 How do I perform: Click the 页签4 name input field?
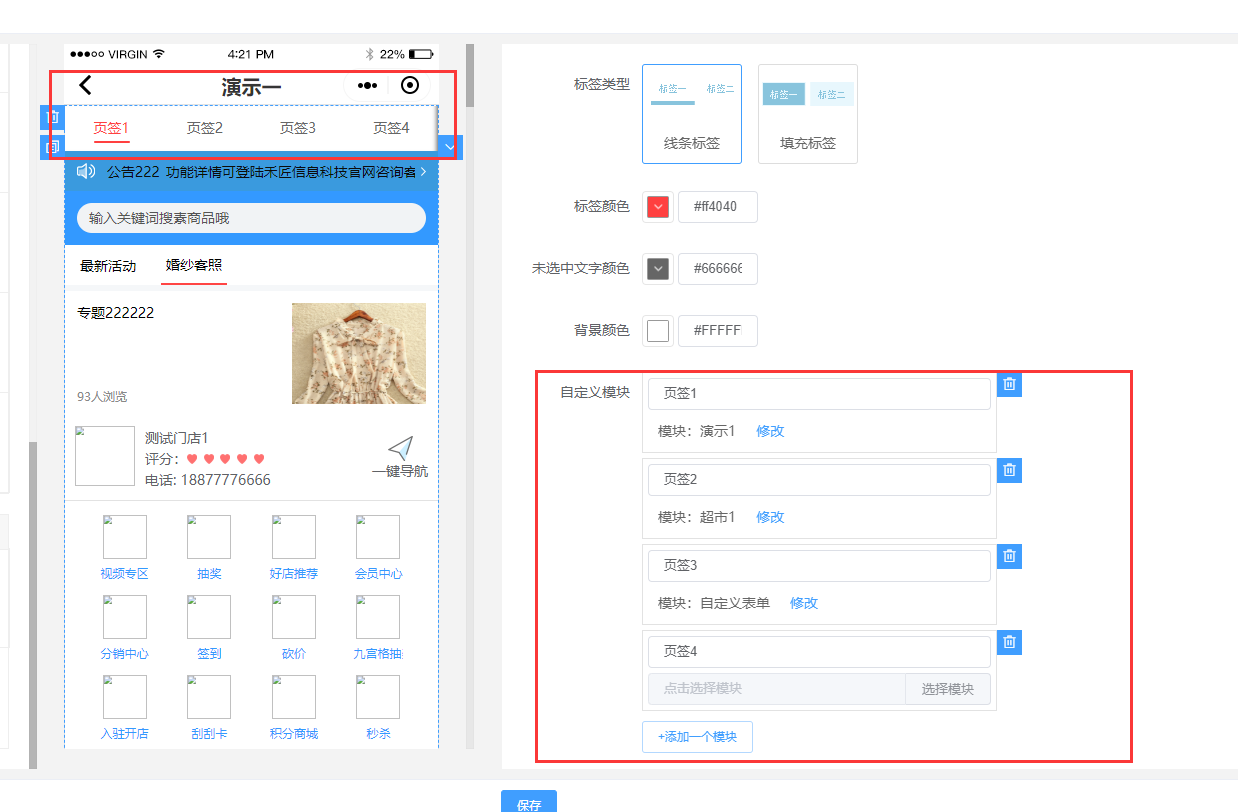(819, 652)
